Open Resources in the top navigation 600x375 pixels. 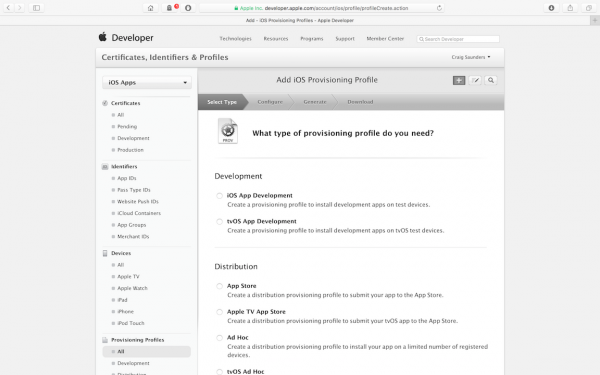tap(276, 39)
